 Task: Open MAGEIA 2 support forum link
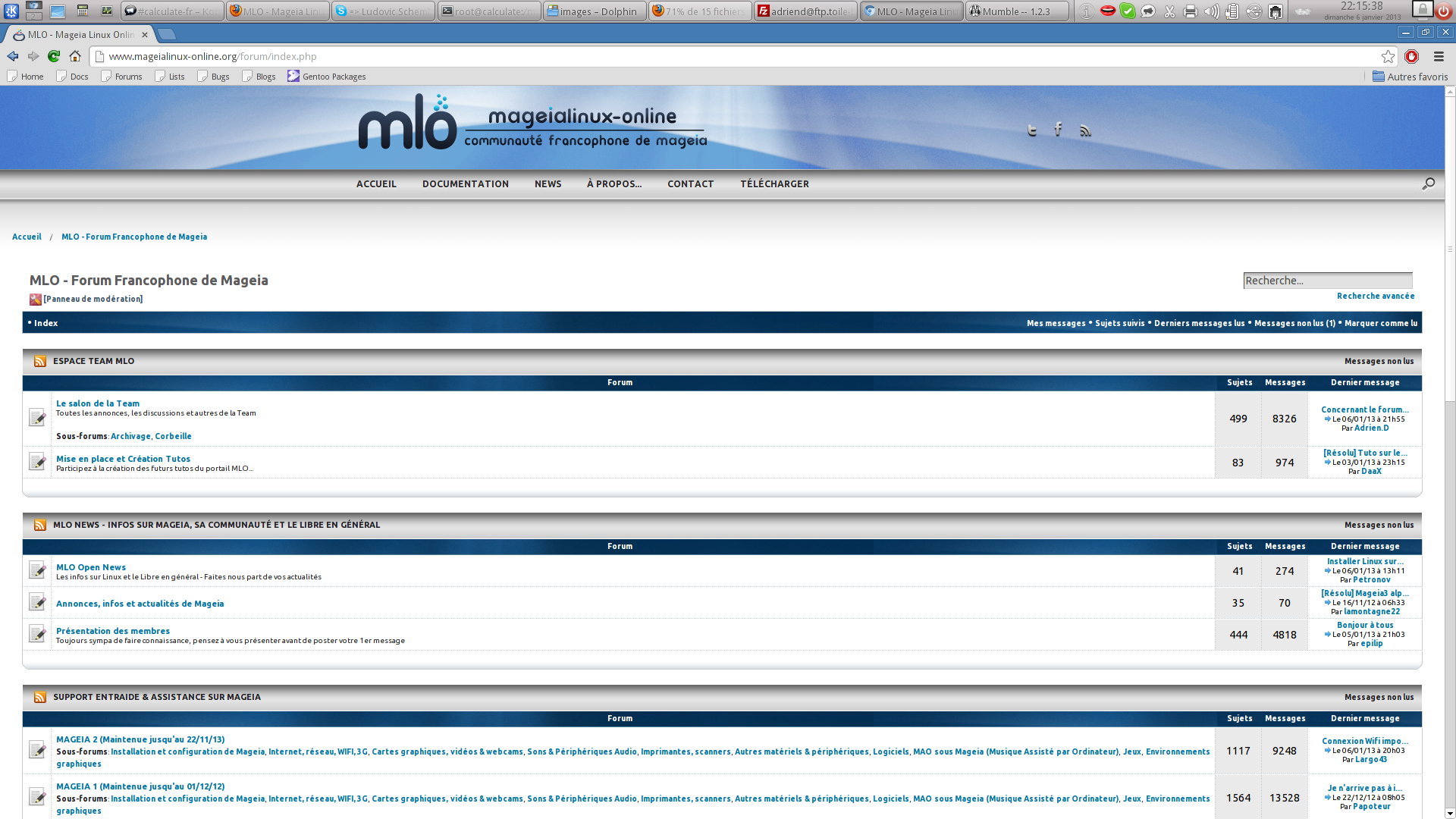[x=140, y=739]
